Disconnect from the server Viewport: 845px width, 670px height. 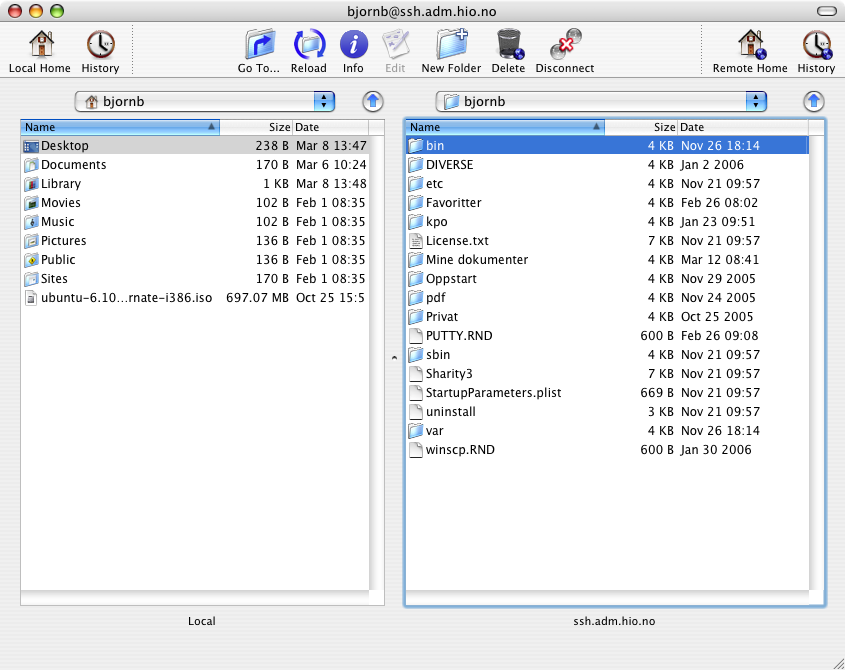565,44
